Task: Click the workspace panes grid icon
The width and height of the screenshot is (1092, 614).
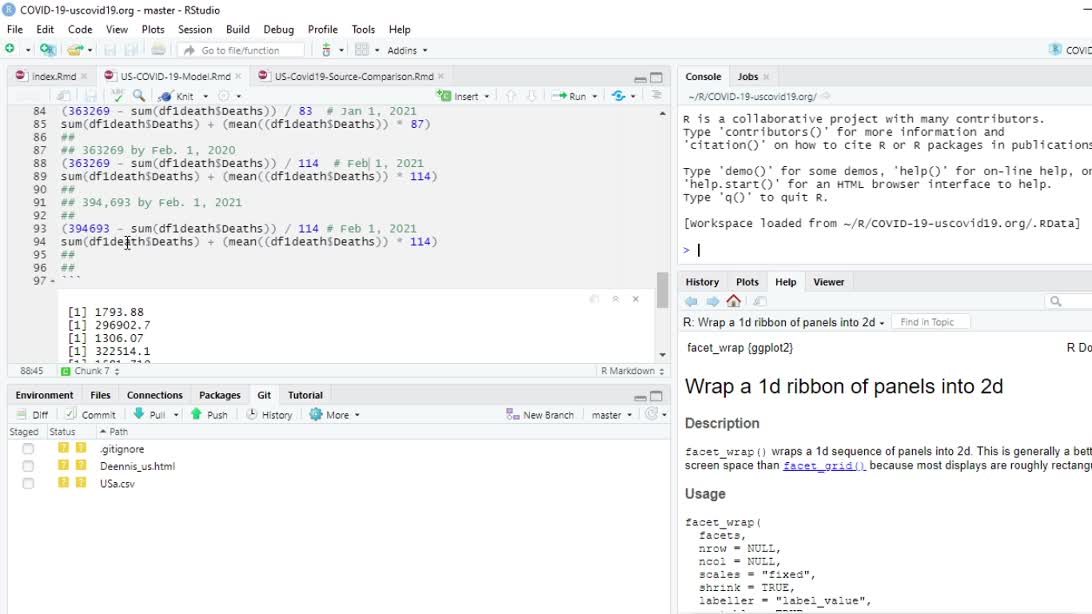Action: 361,49
